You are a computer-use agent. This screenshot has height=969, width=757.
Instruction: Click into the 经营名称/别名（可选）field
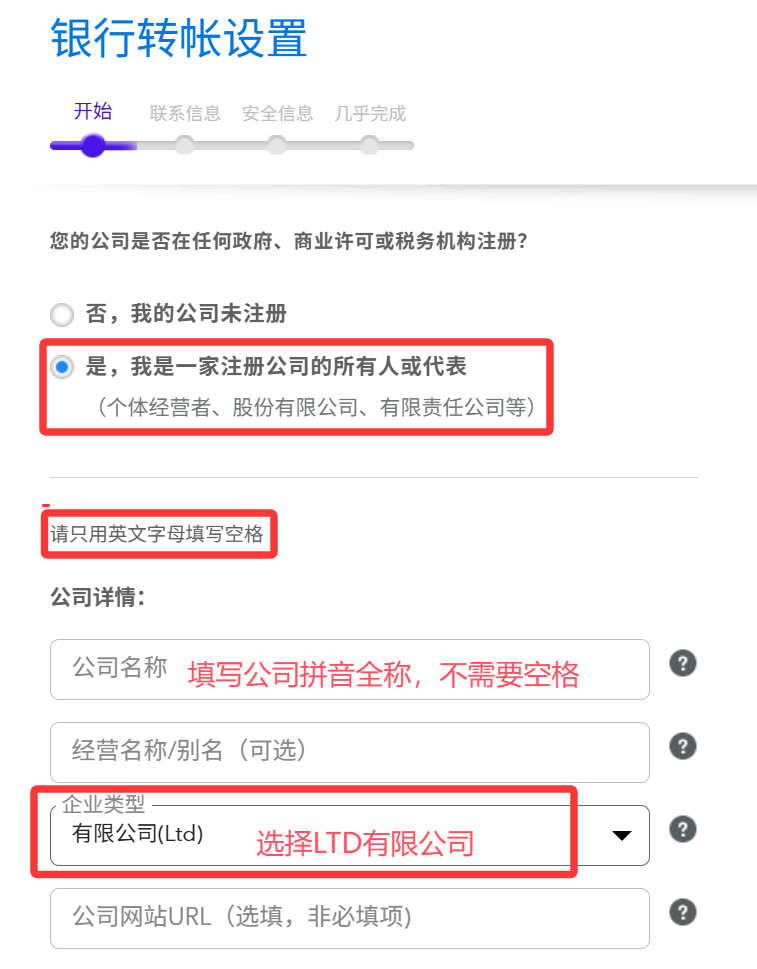point(350,752)
